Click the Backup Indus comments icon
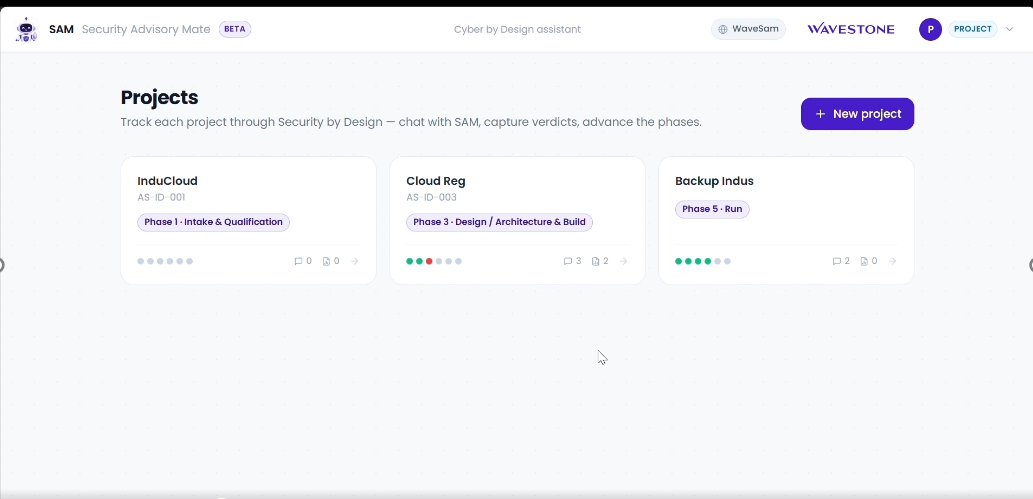The width and height of the screenshot is (1033, 499). tap(837, 261)
